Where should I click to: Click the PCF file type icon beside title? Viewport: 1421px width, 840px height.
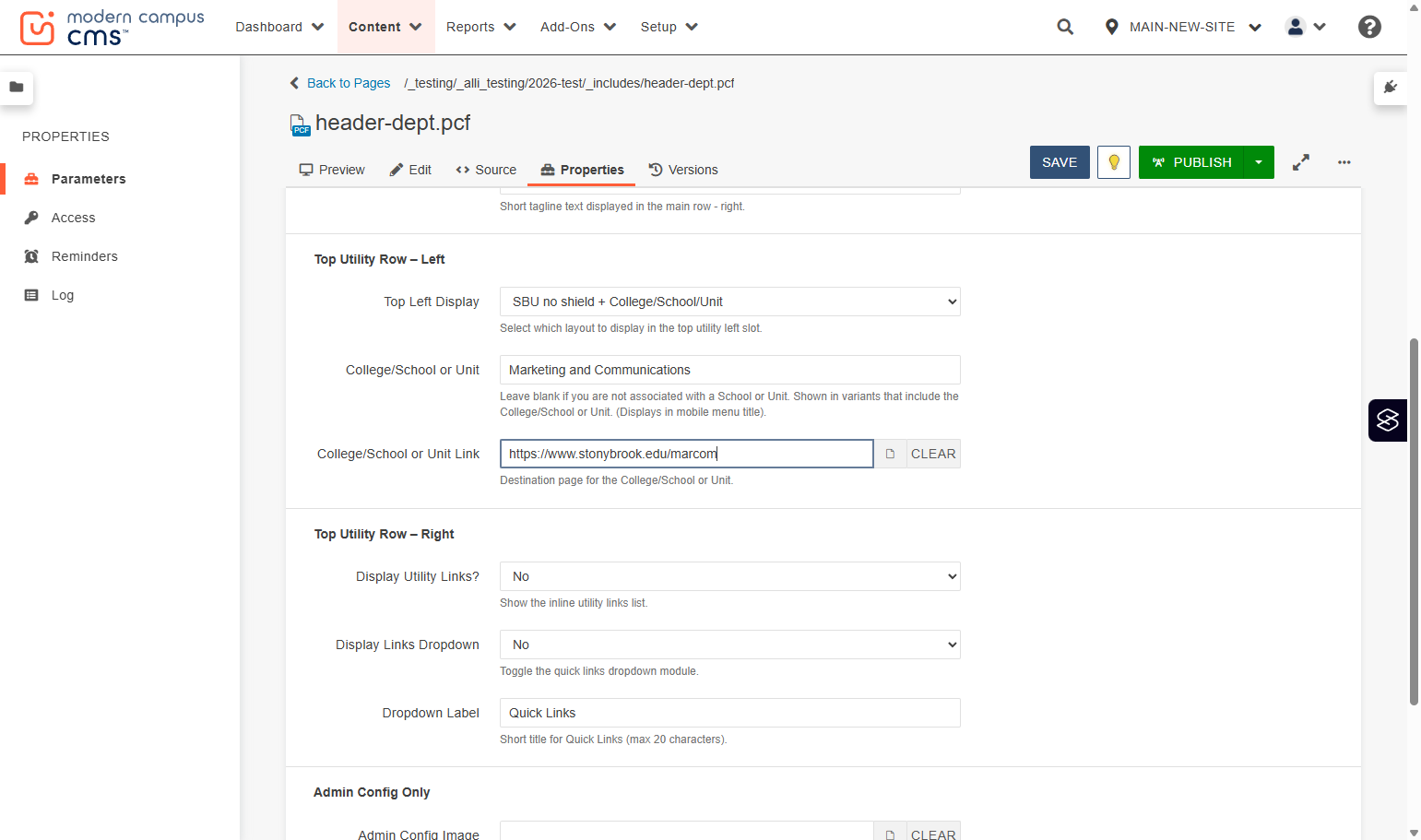click(300, 124)
